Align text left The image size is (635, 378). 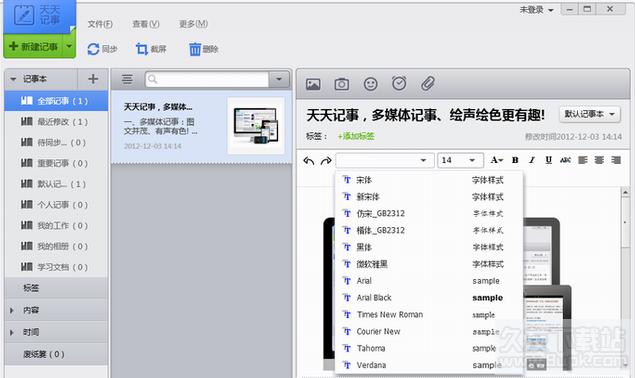coord(583,160)
